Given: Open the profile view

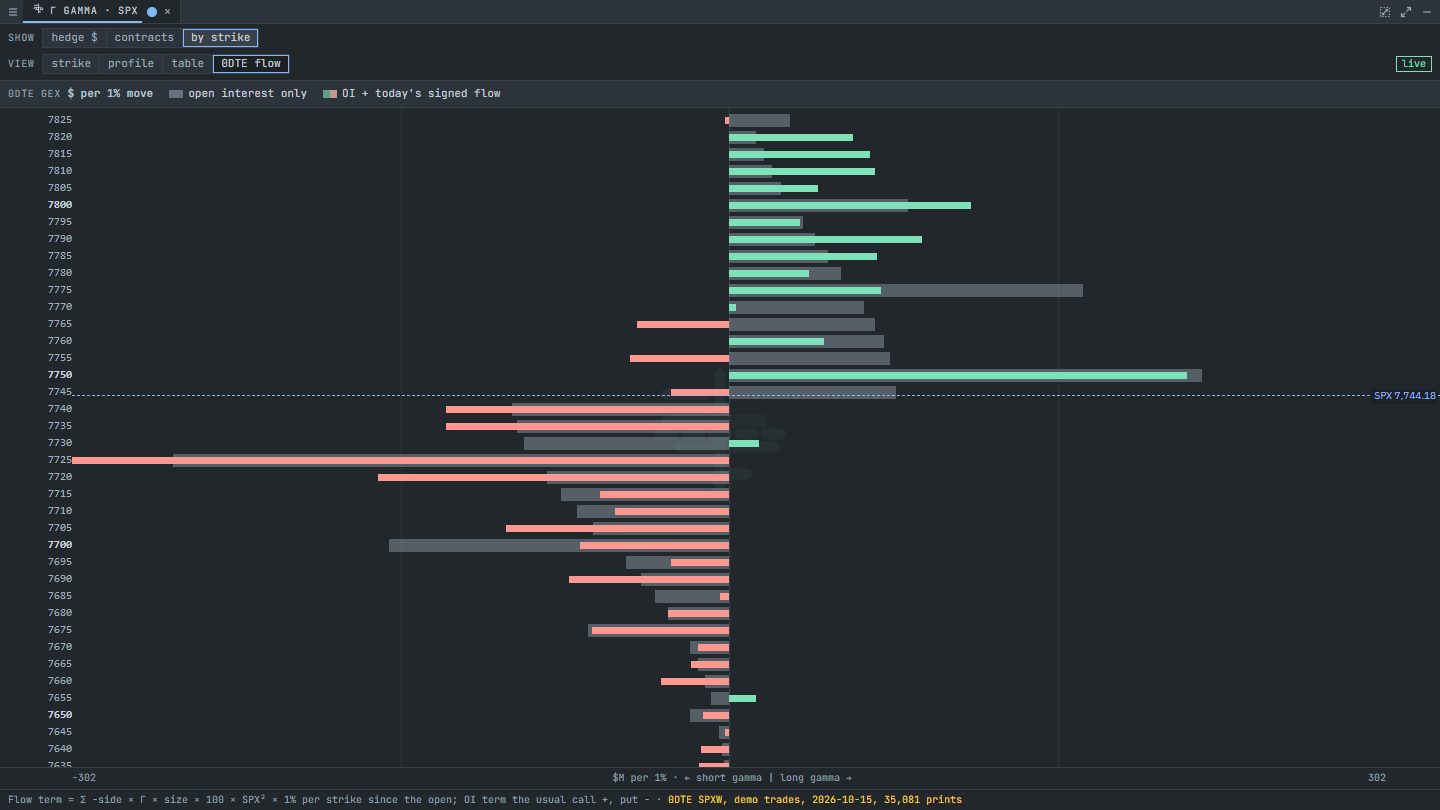Looking at the screenshot, I should point(131,64).
